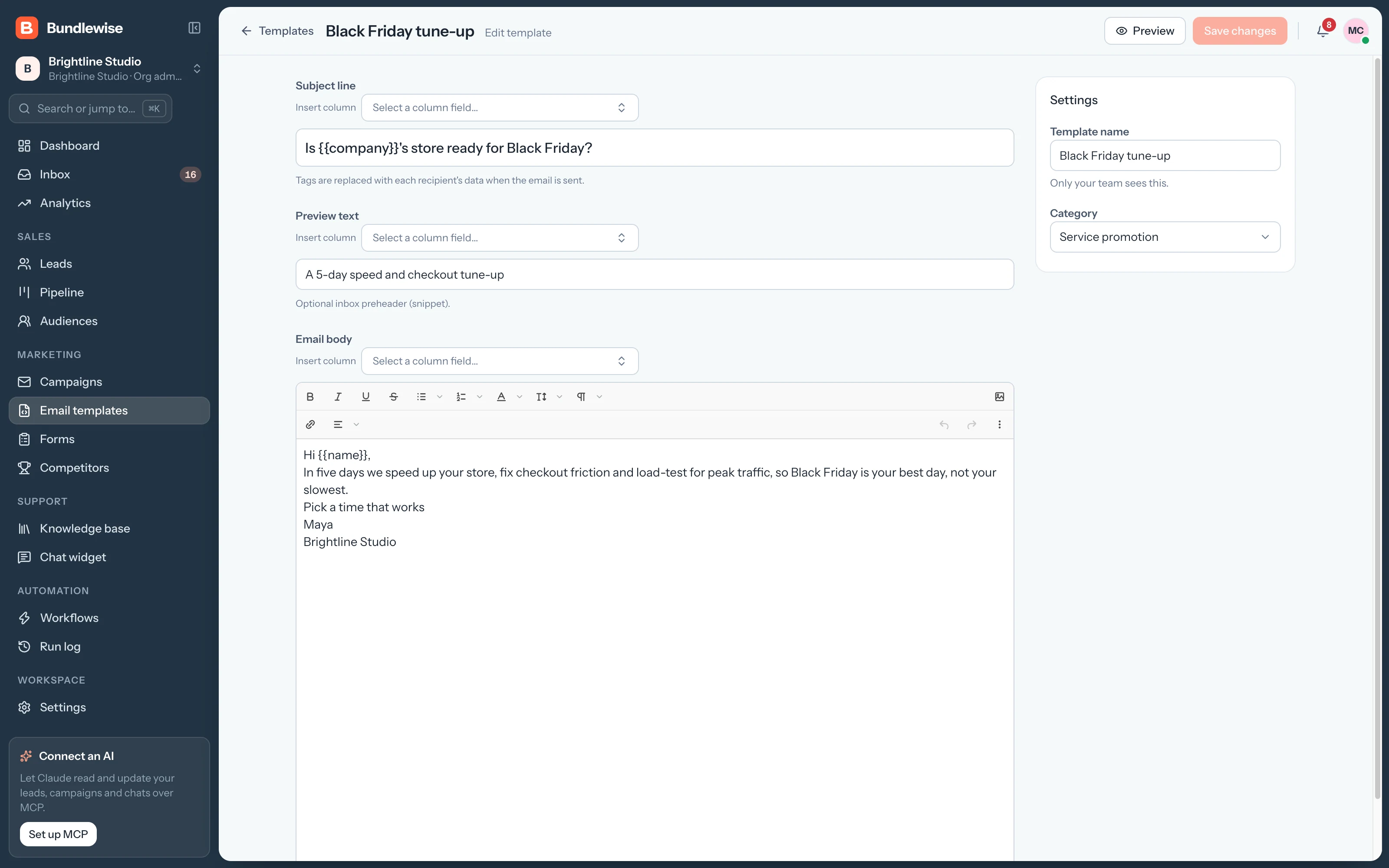This screenshot has height=868, width=1389.
Task: Click the Preview text input field
Action: [x=654, y=274]
